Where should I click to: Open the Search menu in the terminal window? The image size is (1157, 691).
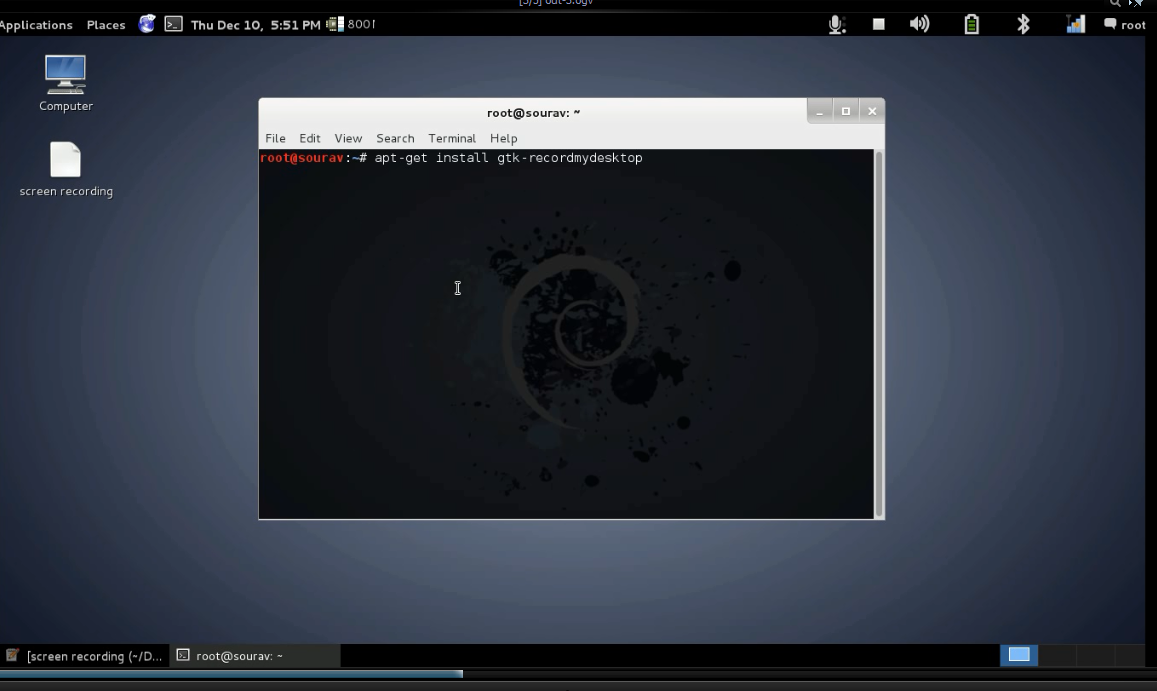click(x=395, y=138)
